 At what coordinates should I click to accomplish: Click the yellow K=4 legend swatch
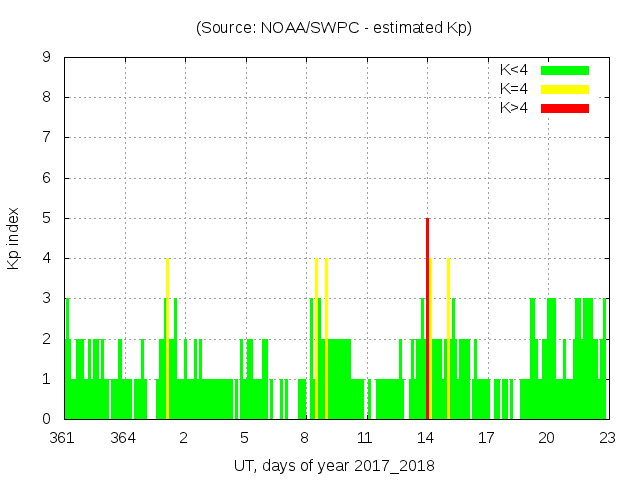point(565,89)
